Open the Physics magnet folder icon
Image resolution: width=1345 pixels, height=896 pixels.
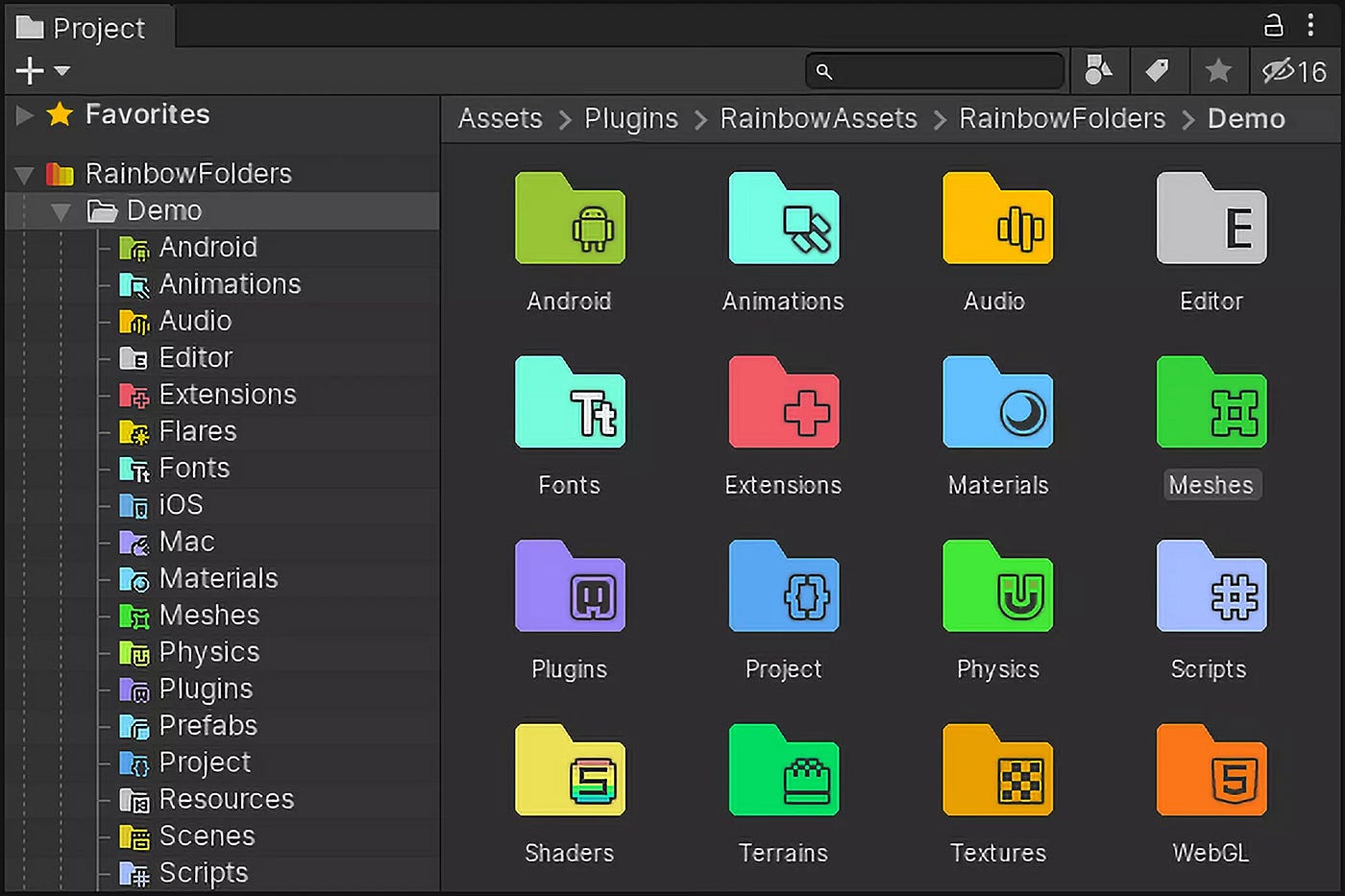click(997, 586)
